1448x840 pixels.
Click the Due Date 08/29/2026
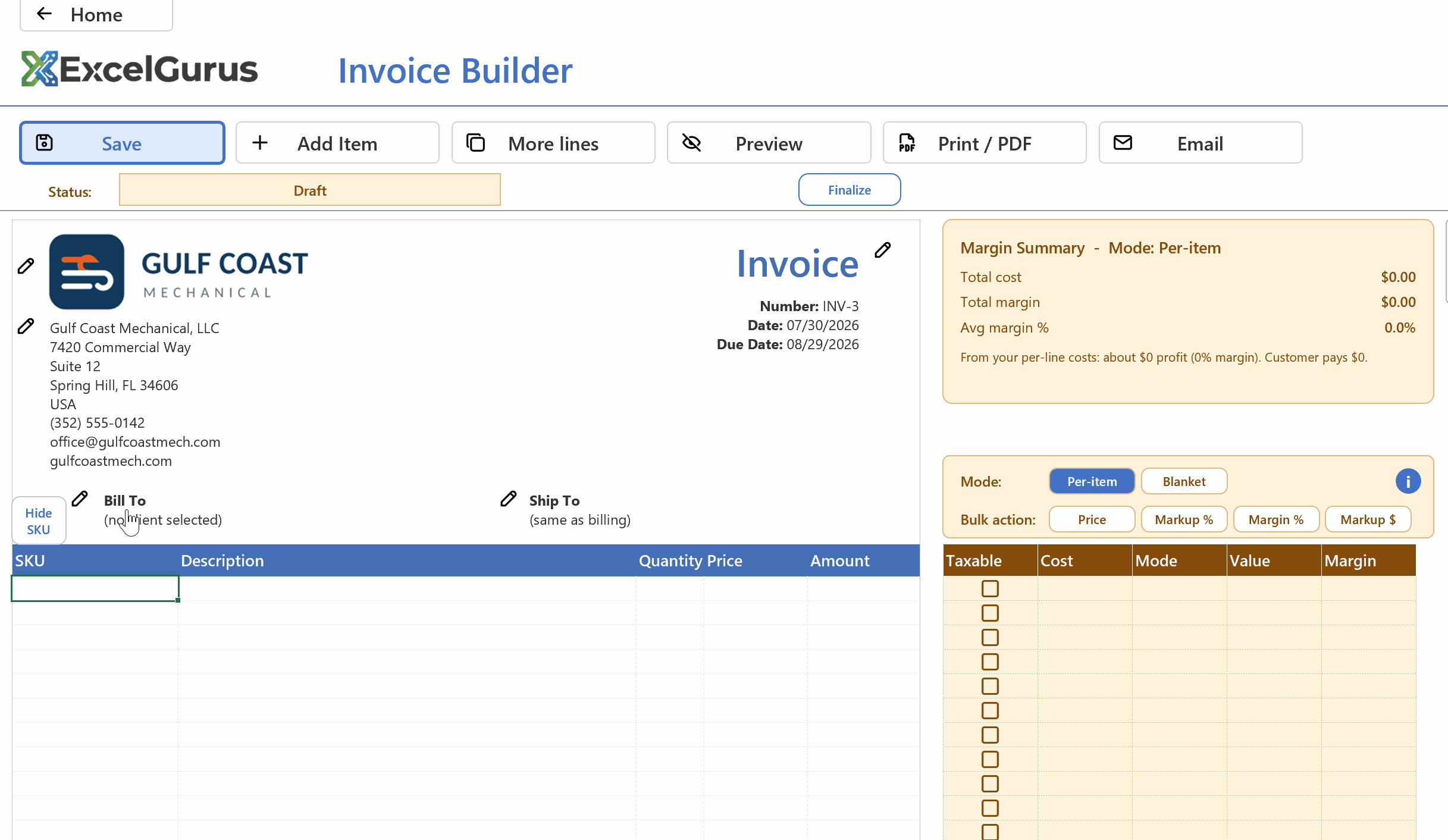(788, 344)
